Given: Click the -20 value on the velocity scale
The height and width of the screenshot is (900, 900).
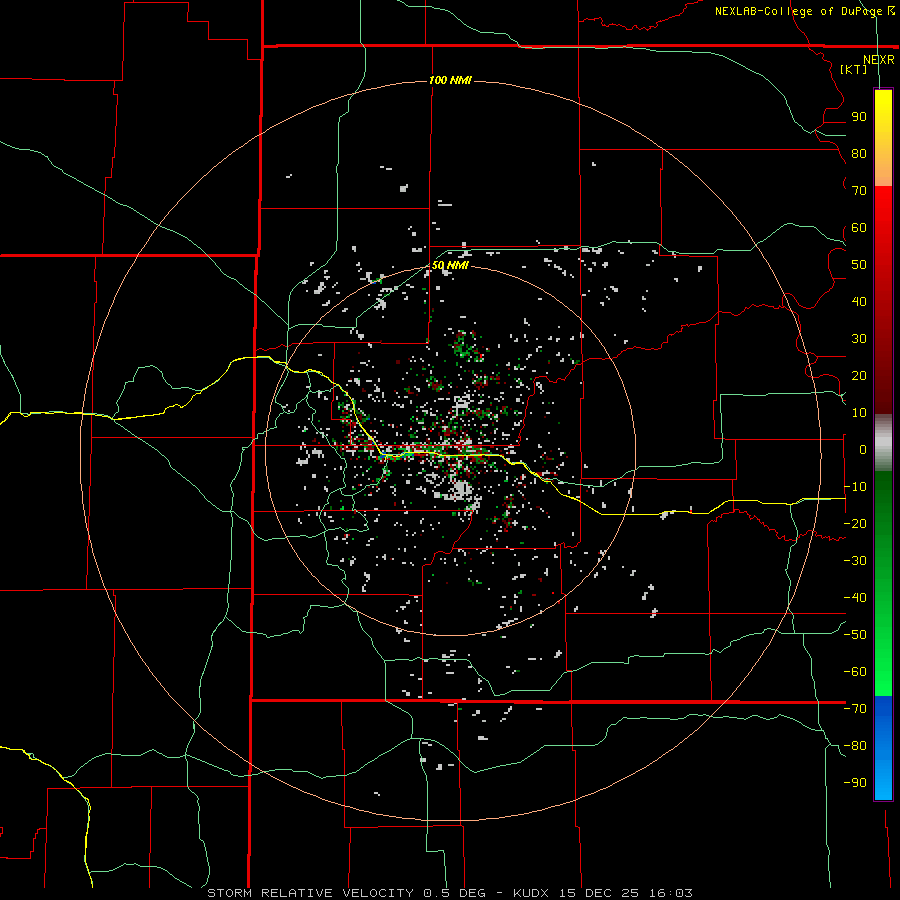Looking at the screenshot, I should 855,524.
